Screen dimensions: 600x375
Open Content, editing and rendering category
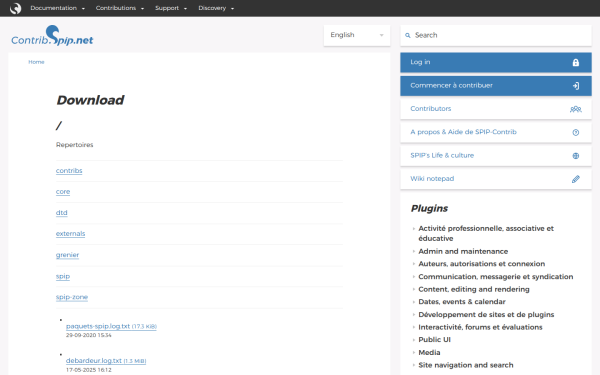tap(474, 289)
